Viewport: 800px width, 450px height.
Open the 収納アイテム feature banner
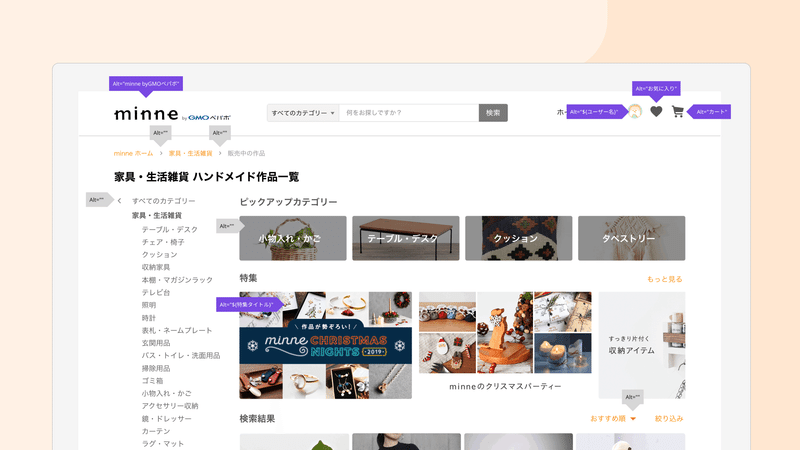pos(642,345)
